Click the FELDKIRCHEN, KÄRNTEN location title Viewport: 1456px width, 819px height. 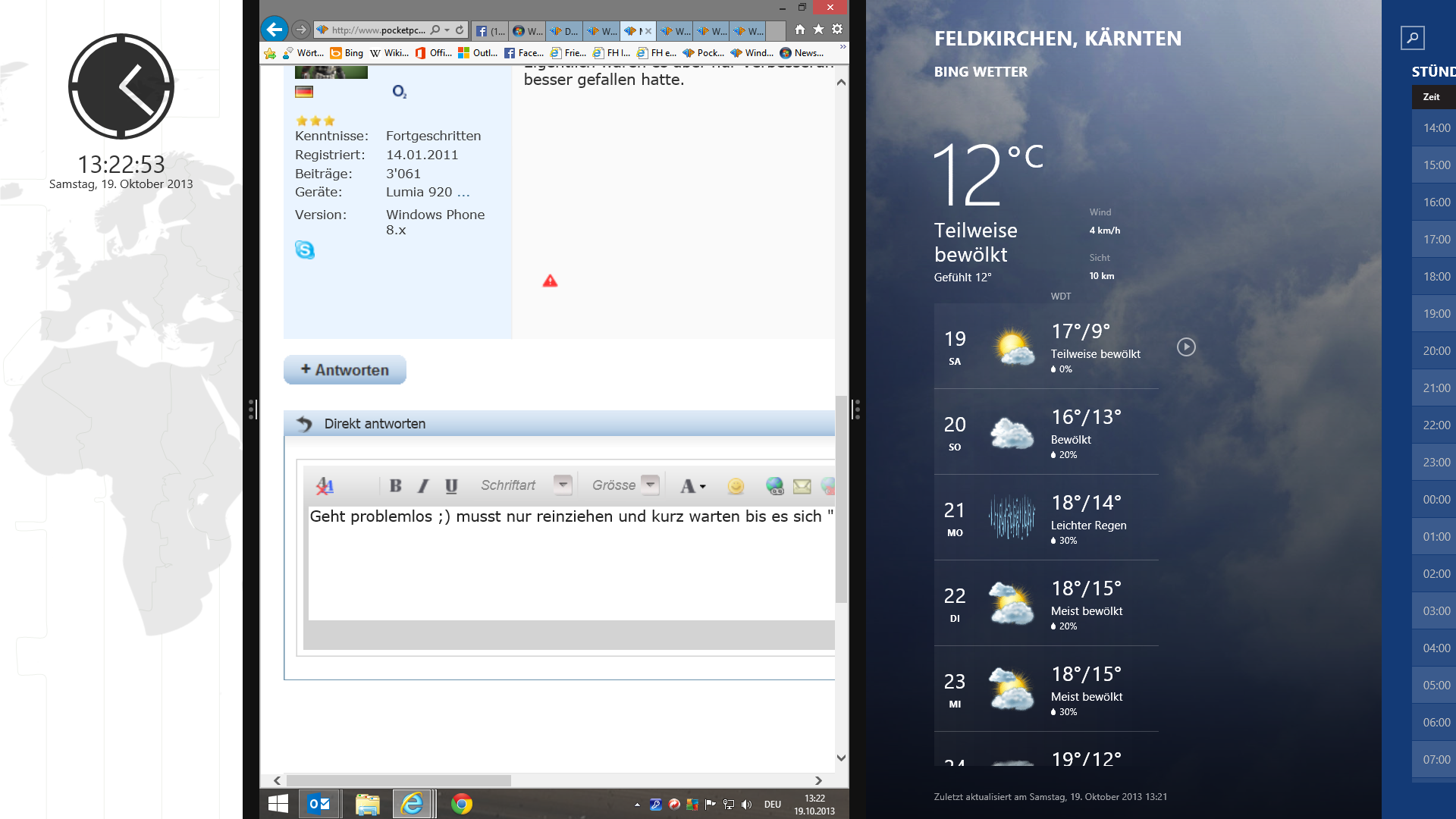(x=1057, y=39)
